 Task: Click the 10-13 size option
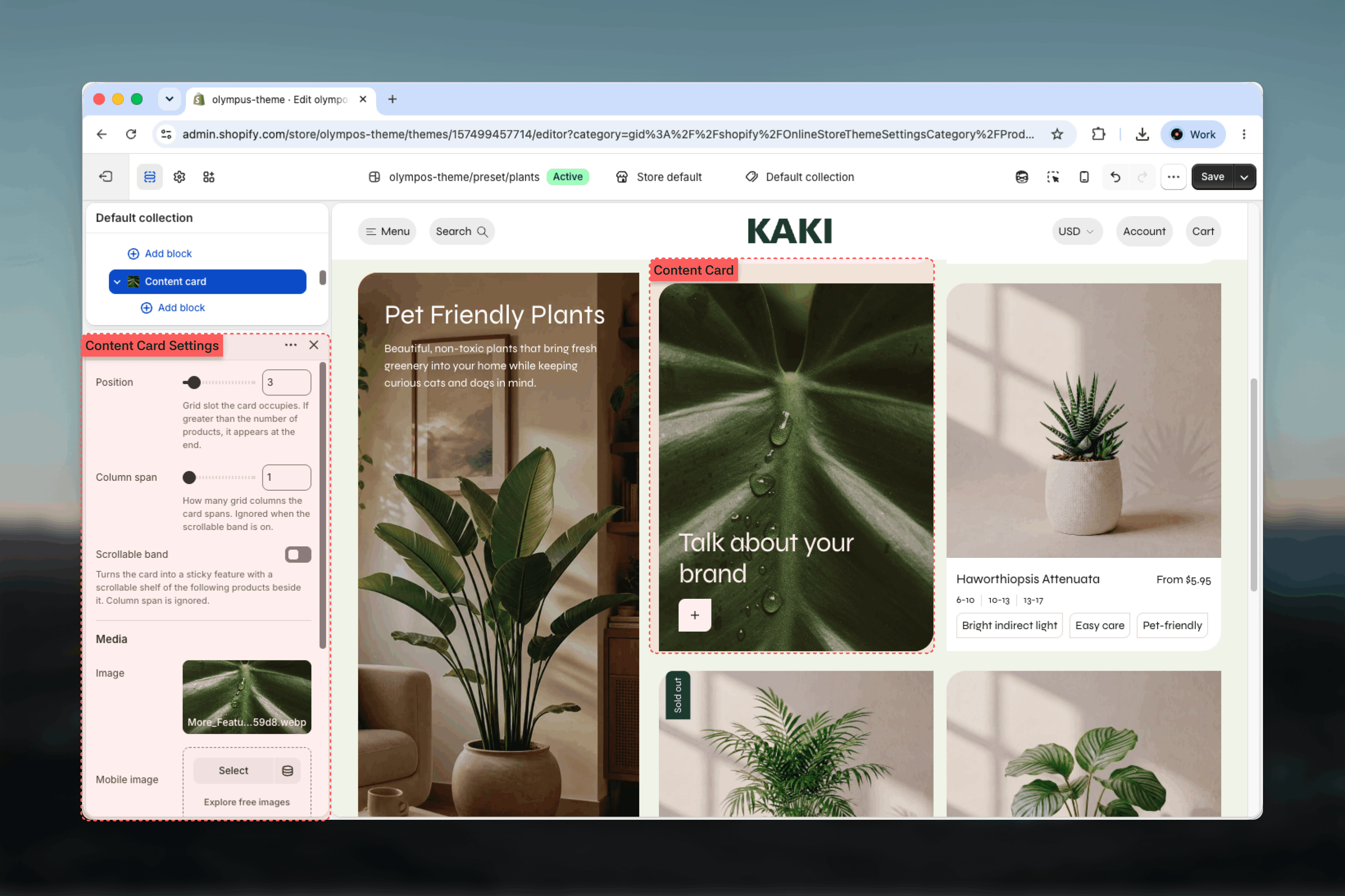(x=998, y=600)
